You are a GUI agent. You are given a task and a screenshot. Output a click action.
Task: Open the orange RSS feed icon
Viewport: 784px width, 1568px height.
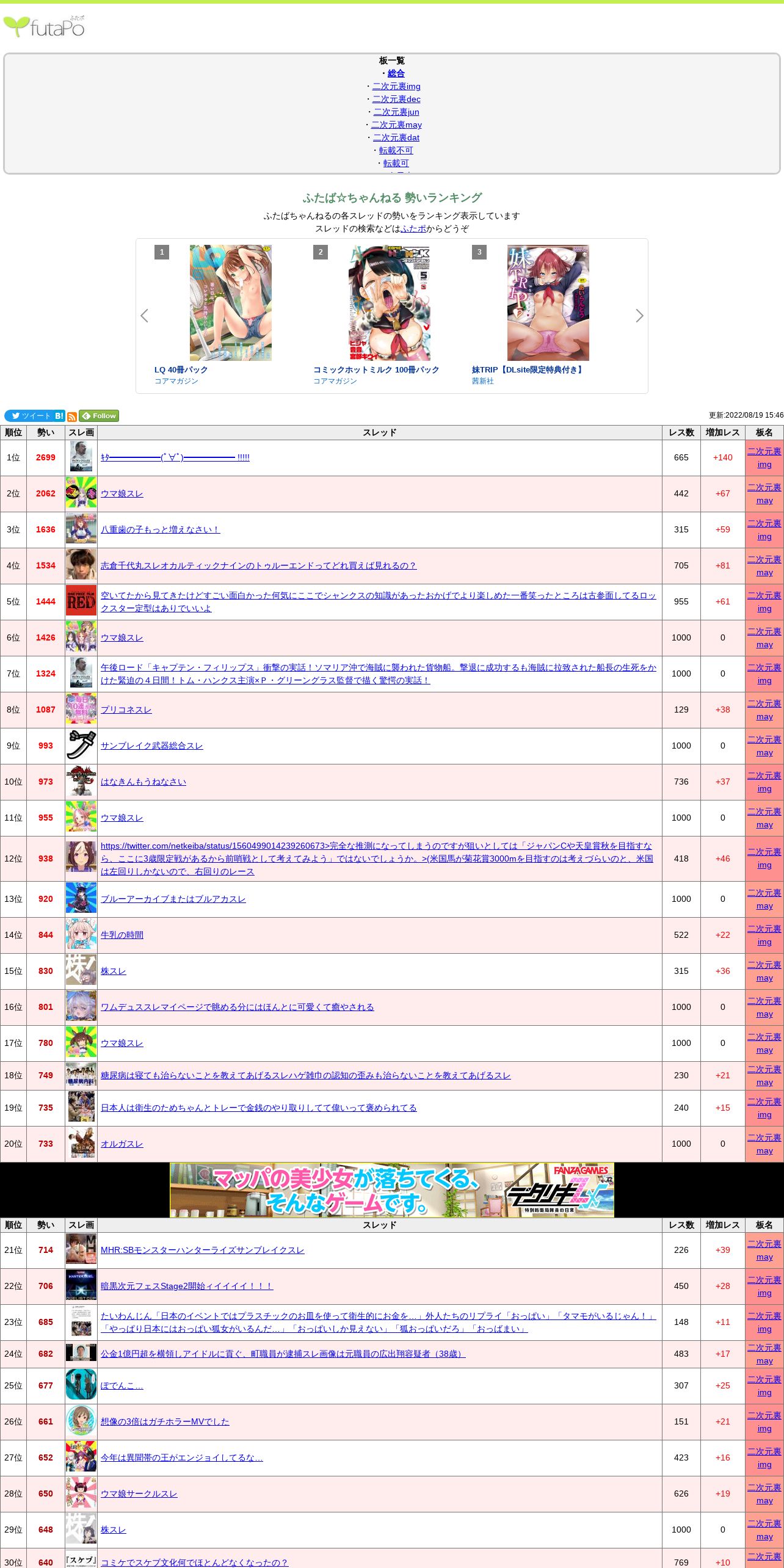tap(72, 416)
